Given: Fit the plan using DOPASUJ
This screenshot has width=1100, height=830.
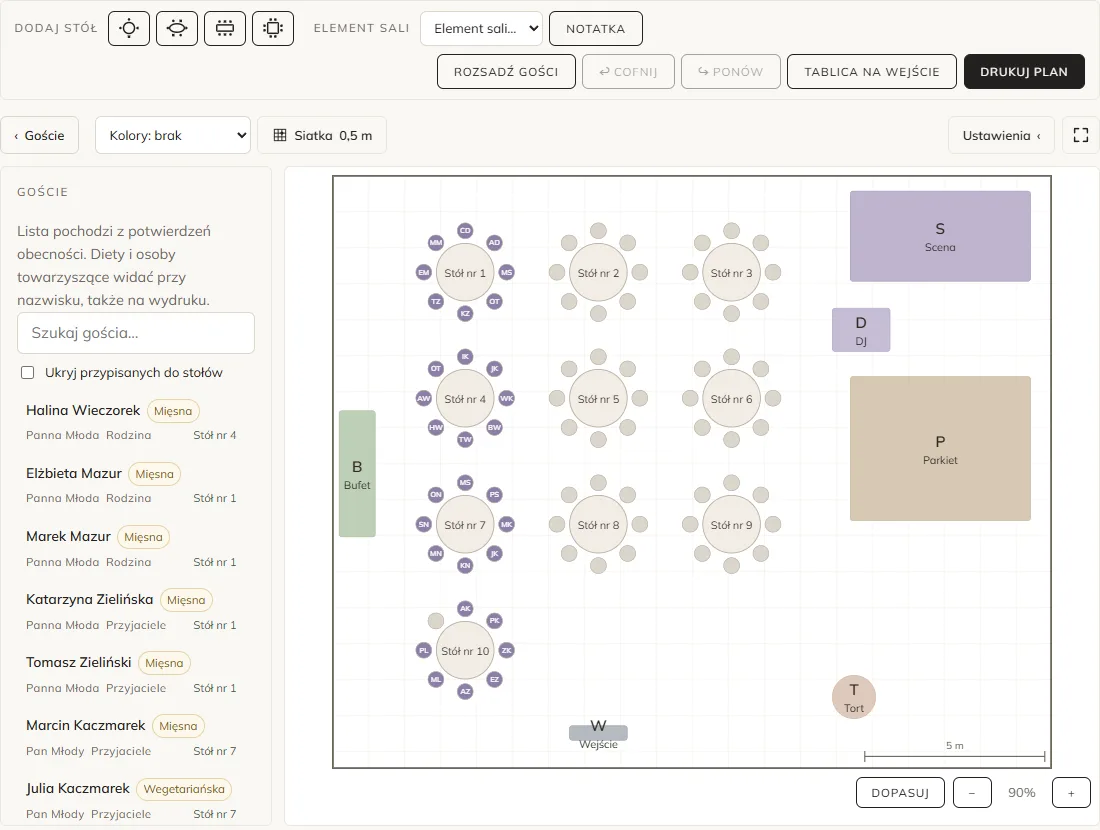Looking at the screenshot, I should [900, 793].
